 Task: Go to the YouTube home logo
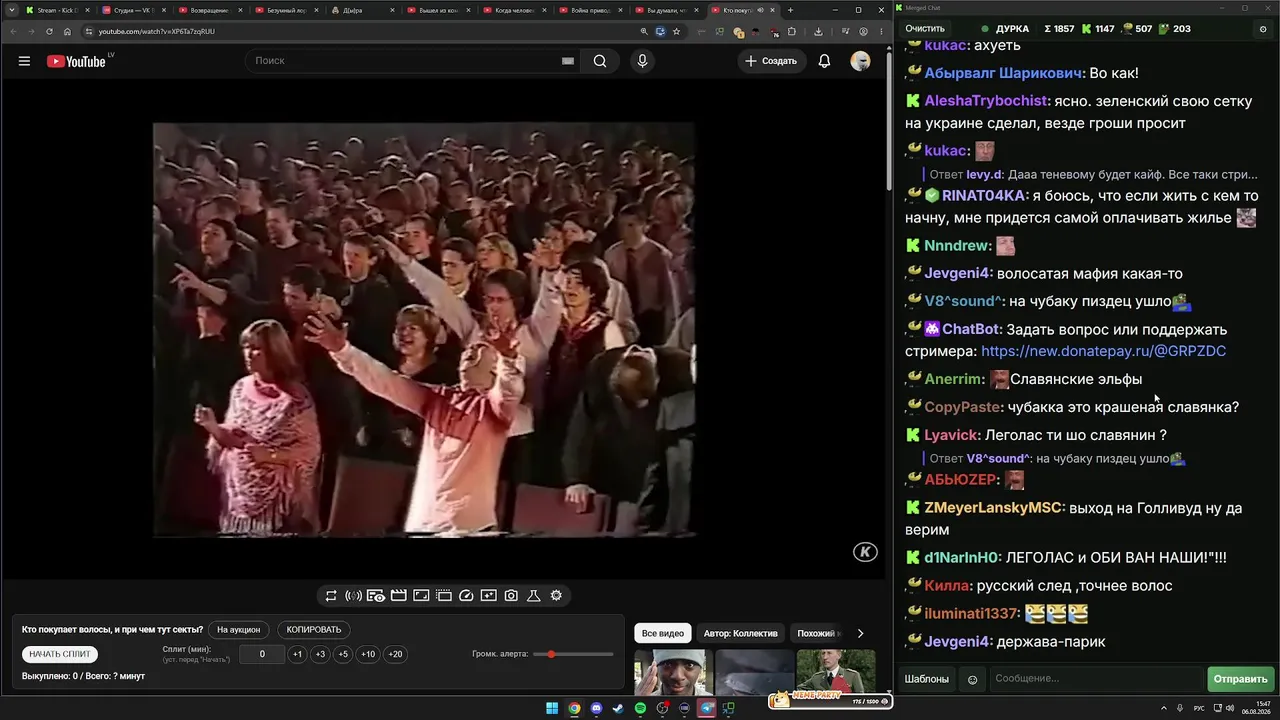76,61
